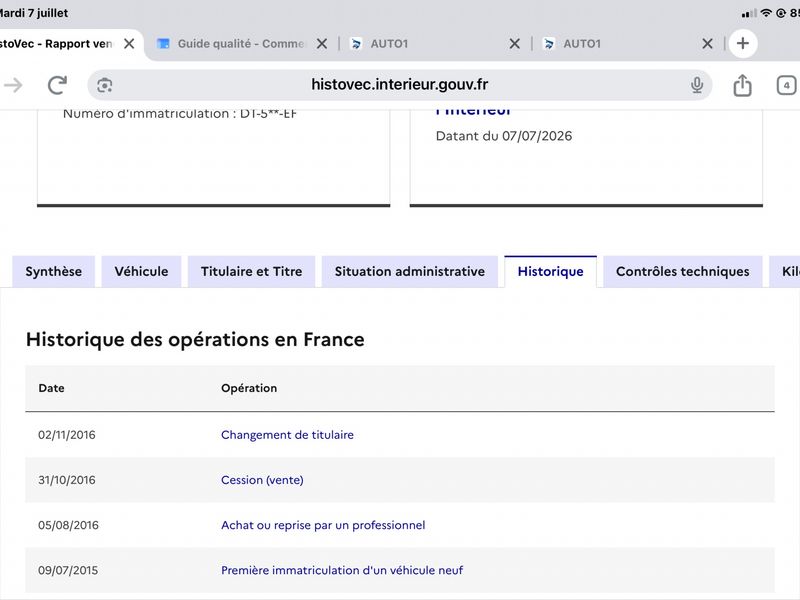Click the Changement de titulaire operation

tap(287, 435)
